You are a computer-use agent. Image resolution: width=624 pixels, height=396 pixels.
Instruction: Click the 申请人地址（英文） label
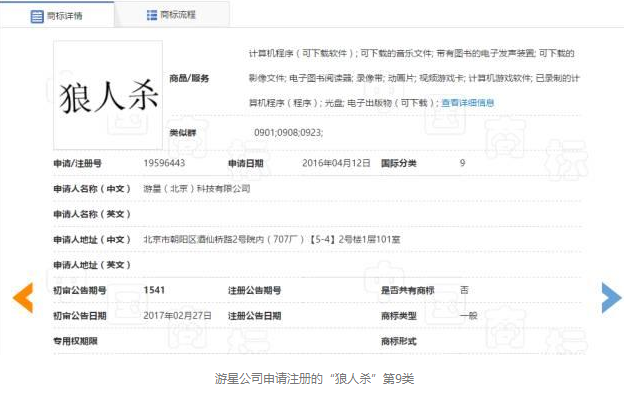point(92,265)
